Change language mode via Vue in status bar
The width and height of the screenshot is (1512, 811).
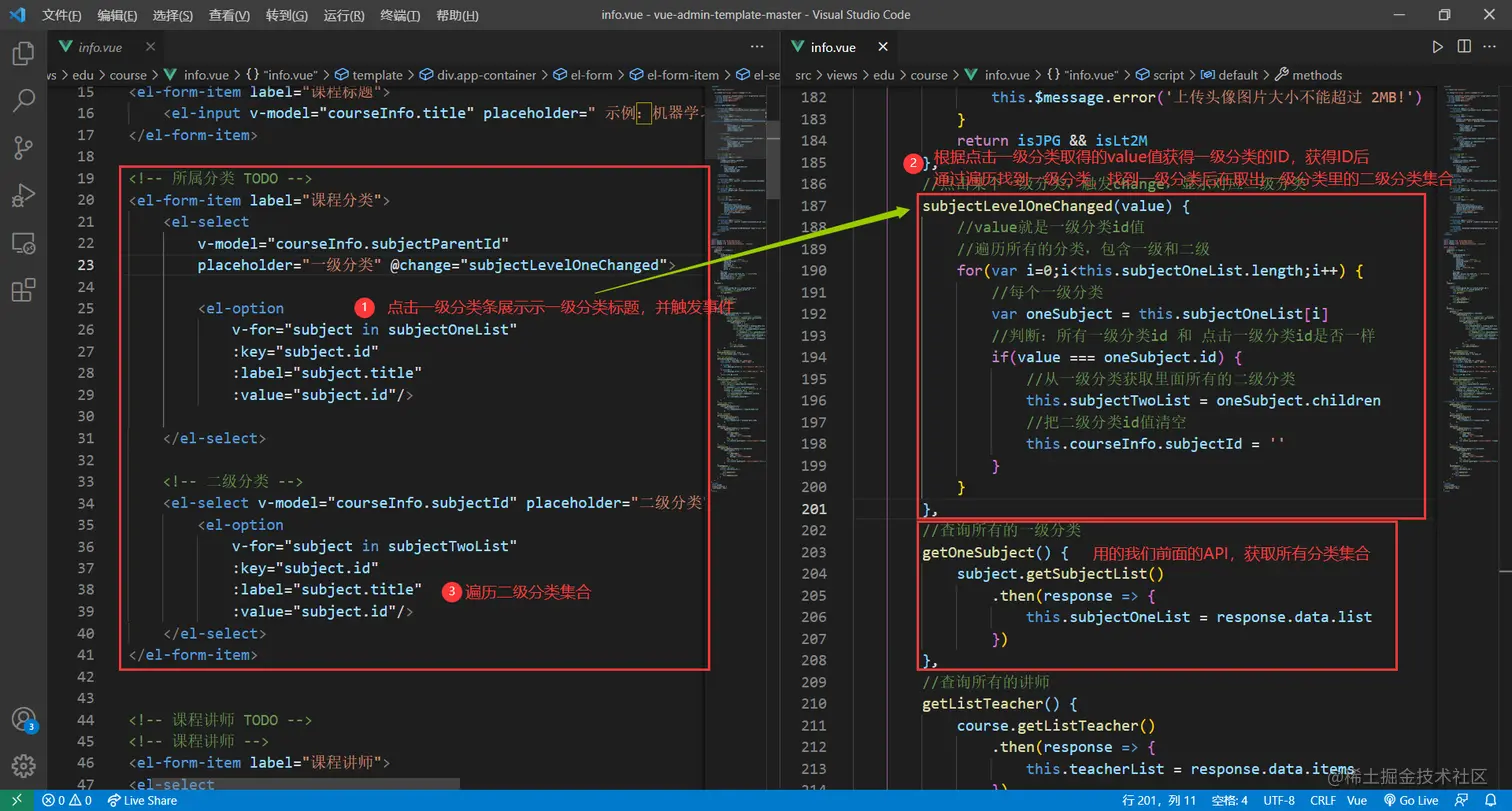(x=1357, y=800)
